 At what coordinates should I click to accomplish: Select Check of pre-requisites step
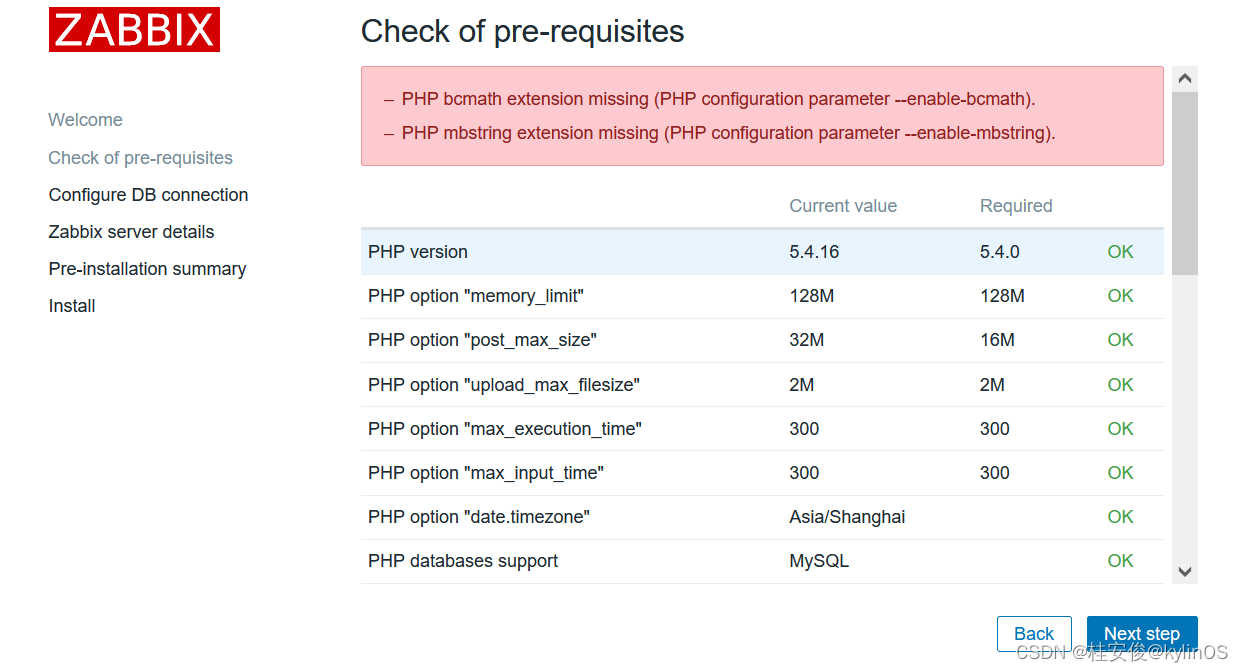click(x=141, y=158)
